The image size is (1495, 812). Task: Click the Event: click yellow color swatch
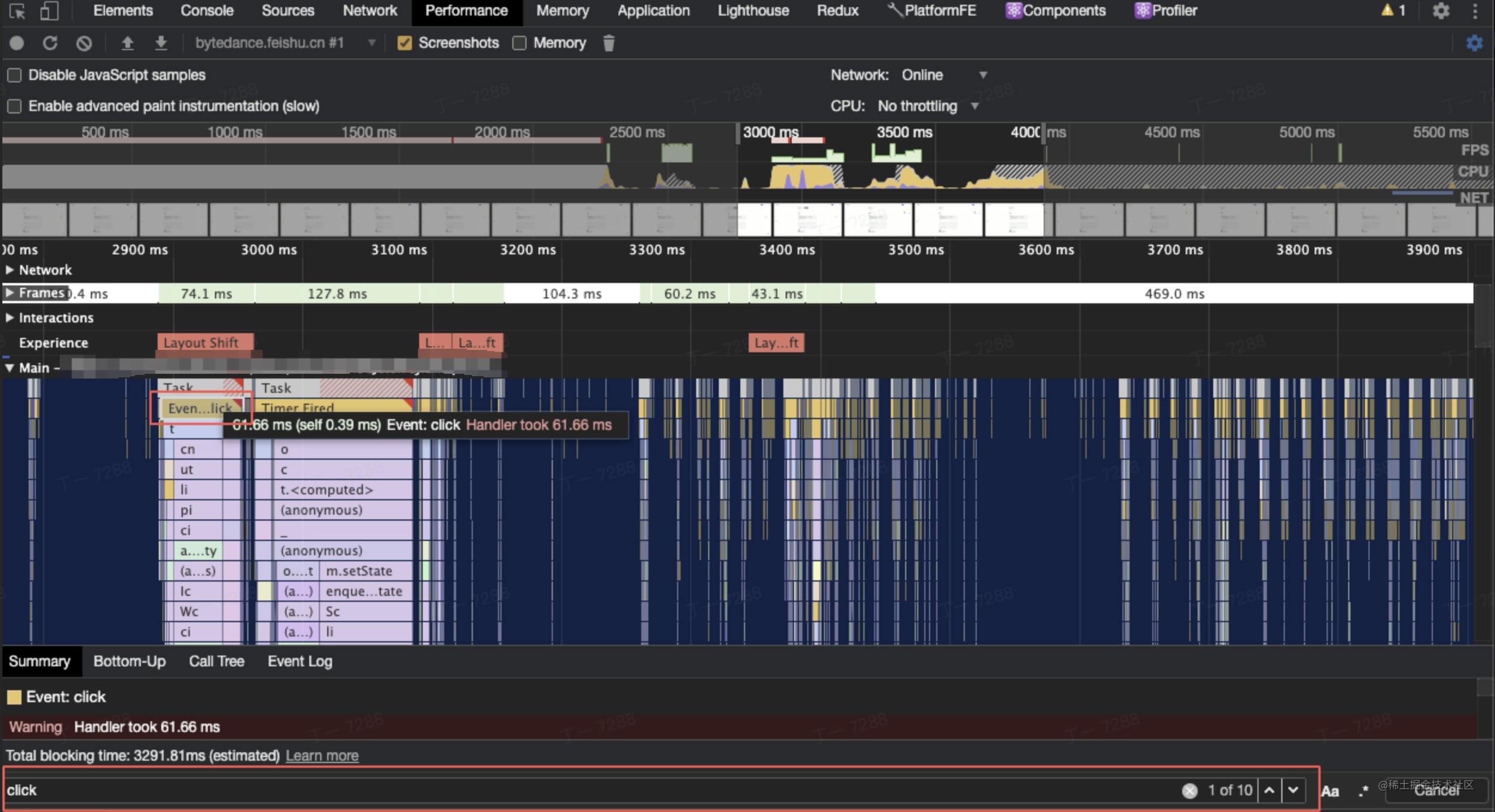[14, 697]
